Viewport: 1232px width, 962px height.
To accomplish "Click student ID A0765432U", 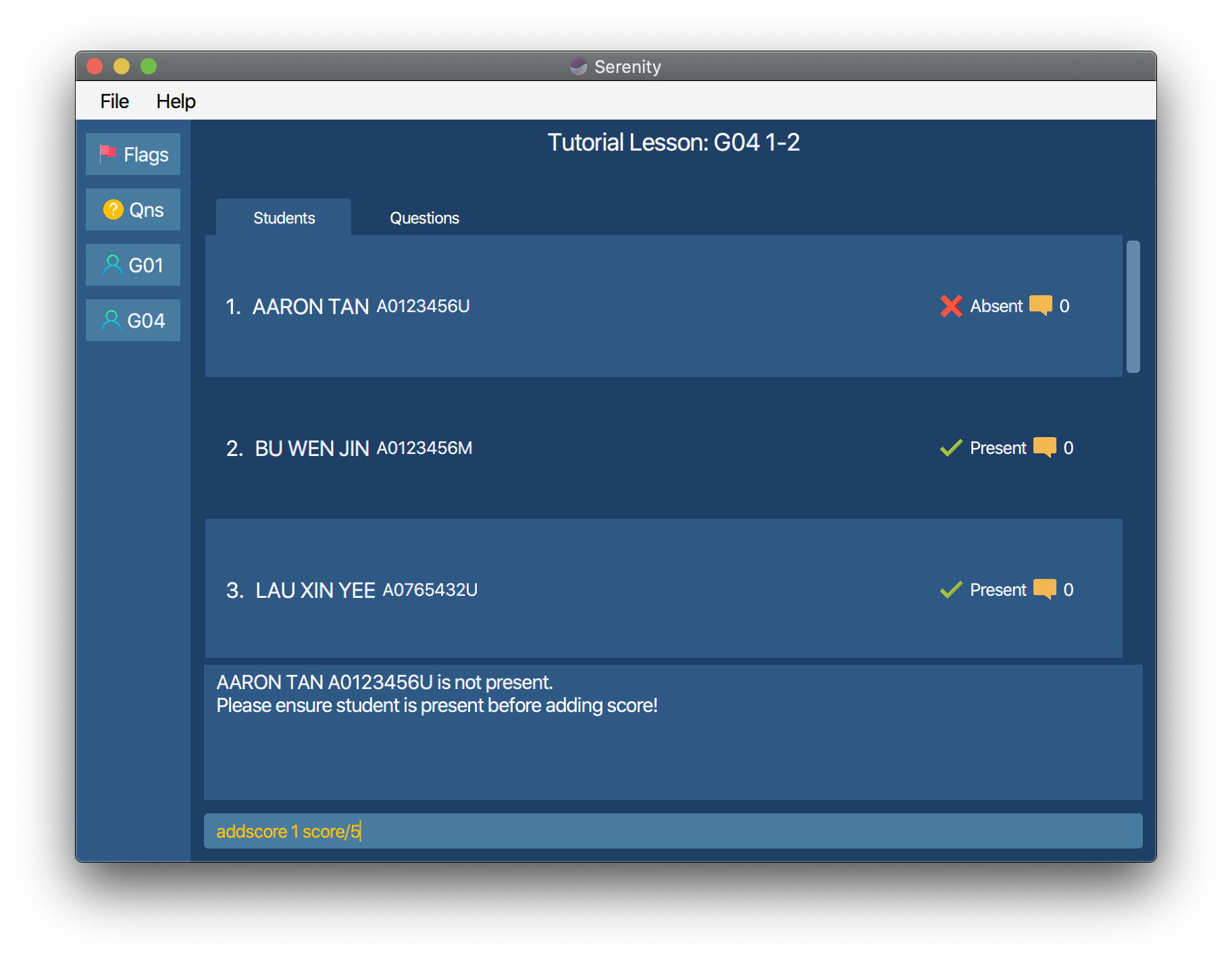I will click(430, 590).
